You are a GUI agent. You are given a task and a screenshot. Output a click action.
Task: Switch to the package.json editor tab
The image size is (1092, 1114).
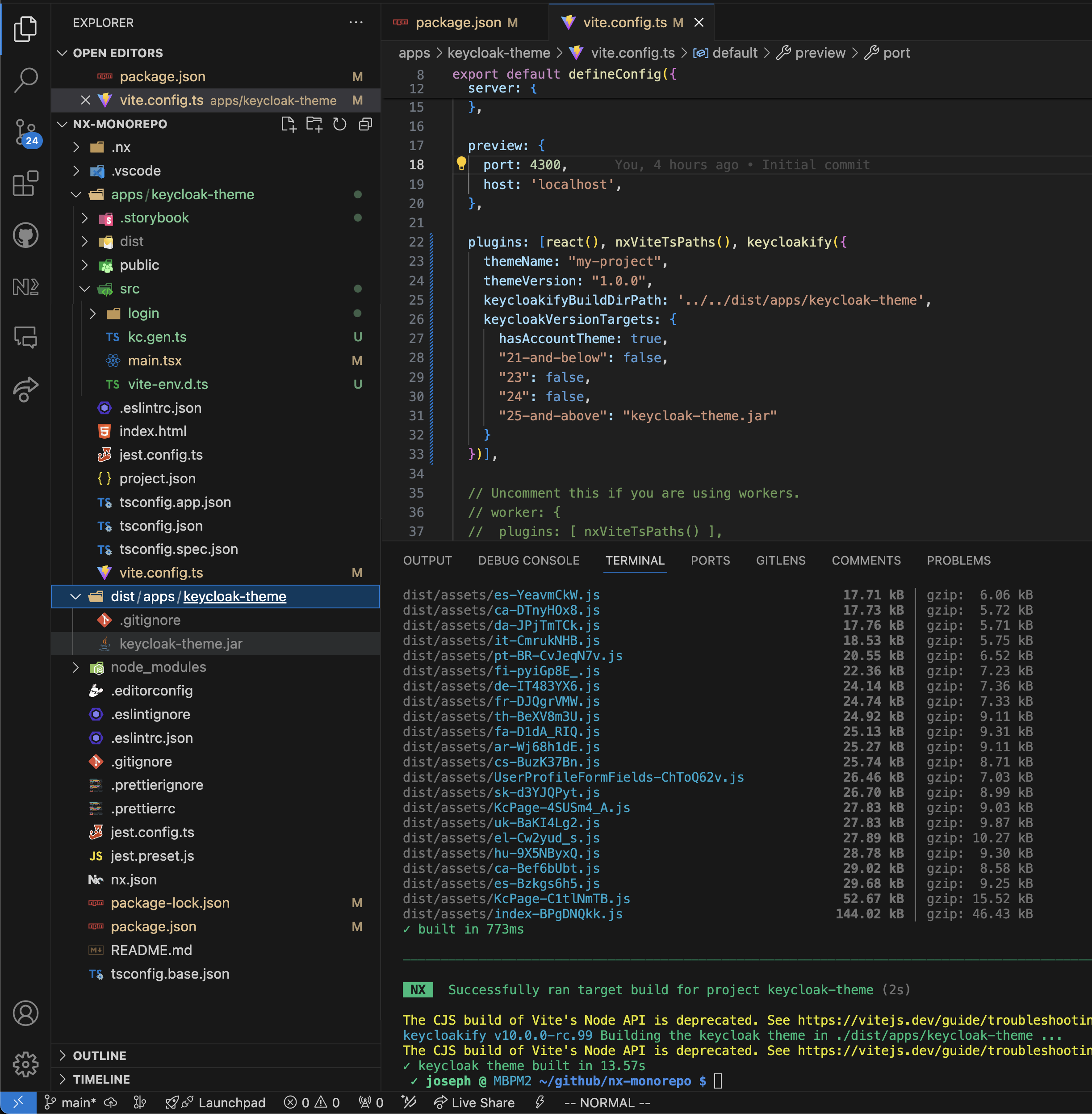[458, 22]
